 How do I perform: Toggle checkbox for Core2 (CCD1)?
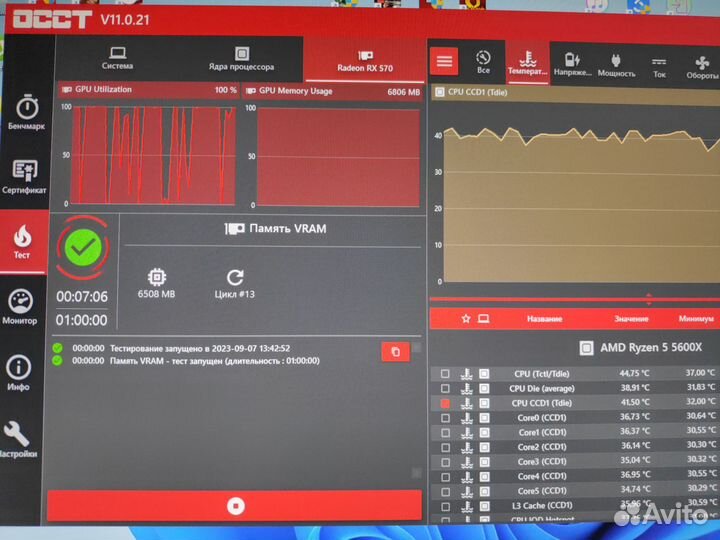[x=445, y=447]
